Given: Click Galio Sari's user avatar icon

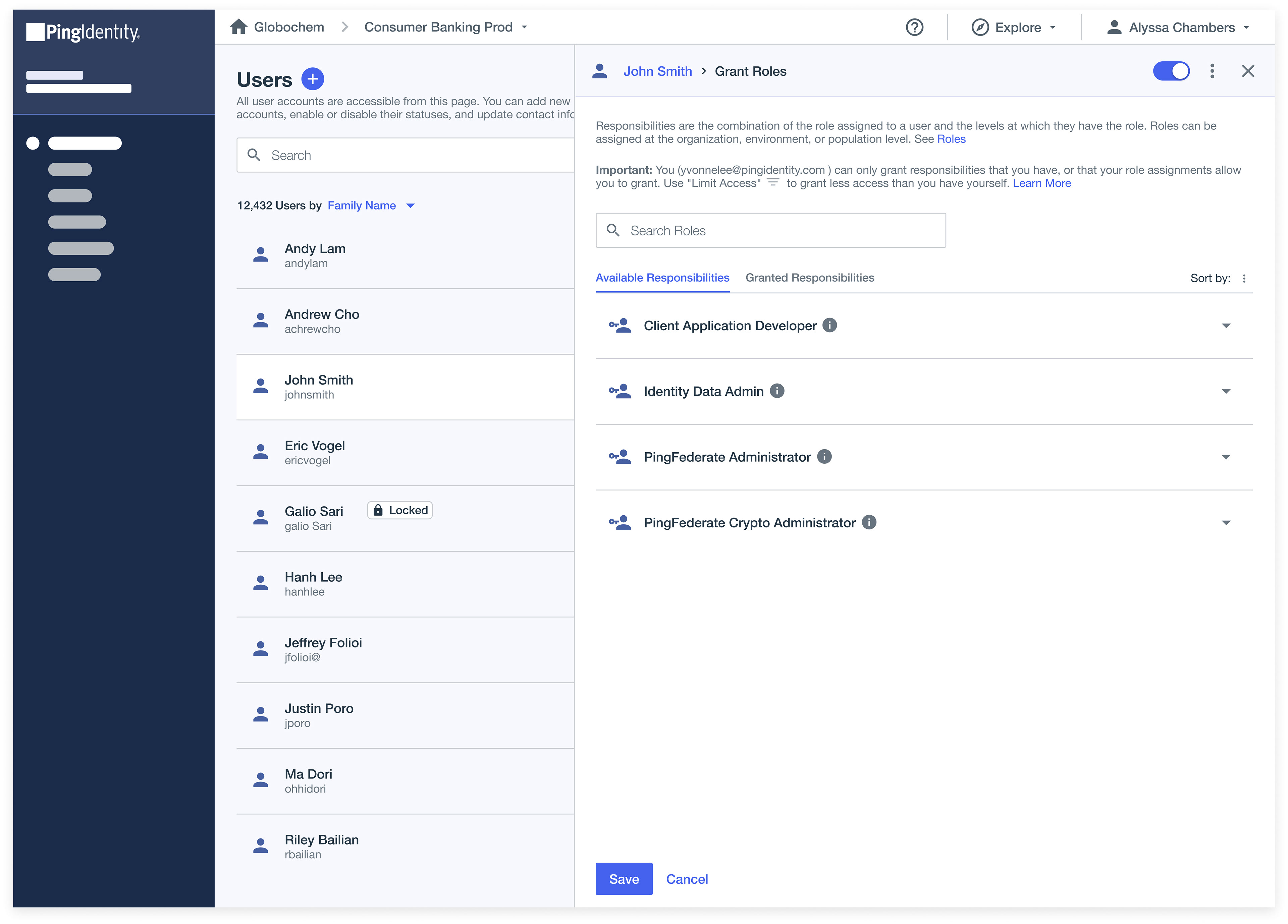Looking at the screenshot, I should [260, 517].
